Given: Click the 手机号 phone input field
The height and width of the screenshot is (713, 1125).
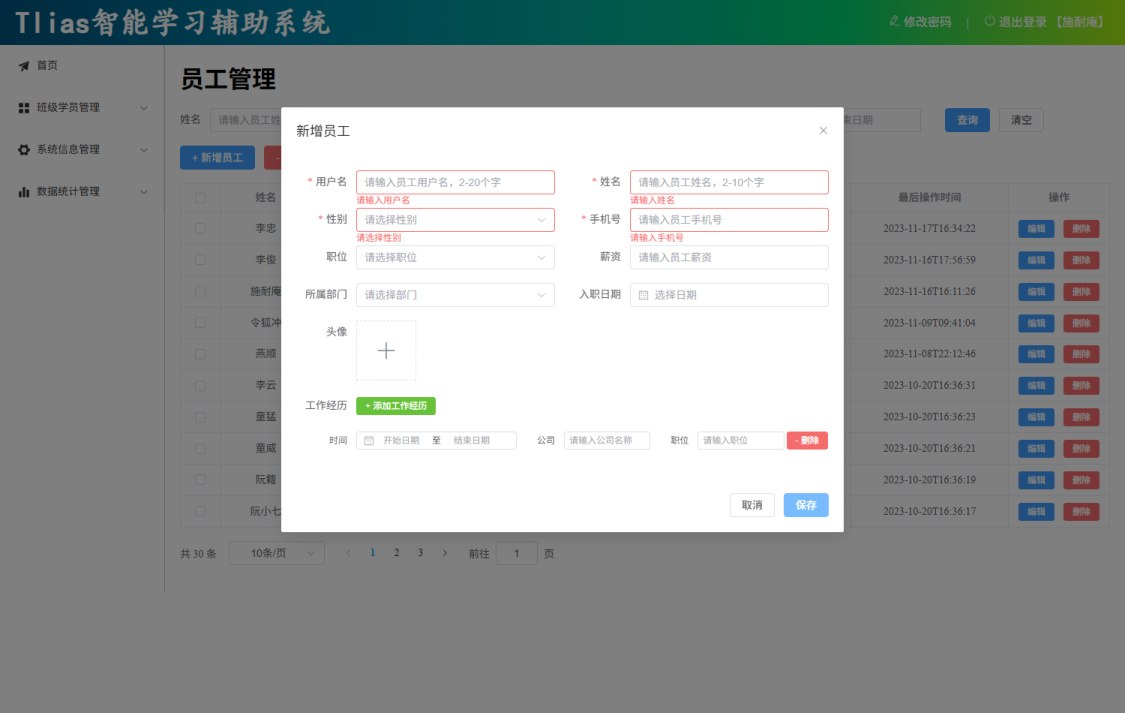Looking at the screenshot, I should (729, 219).
